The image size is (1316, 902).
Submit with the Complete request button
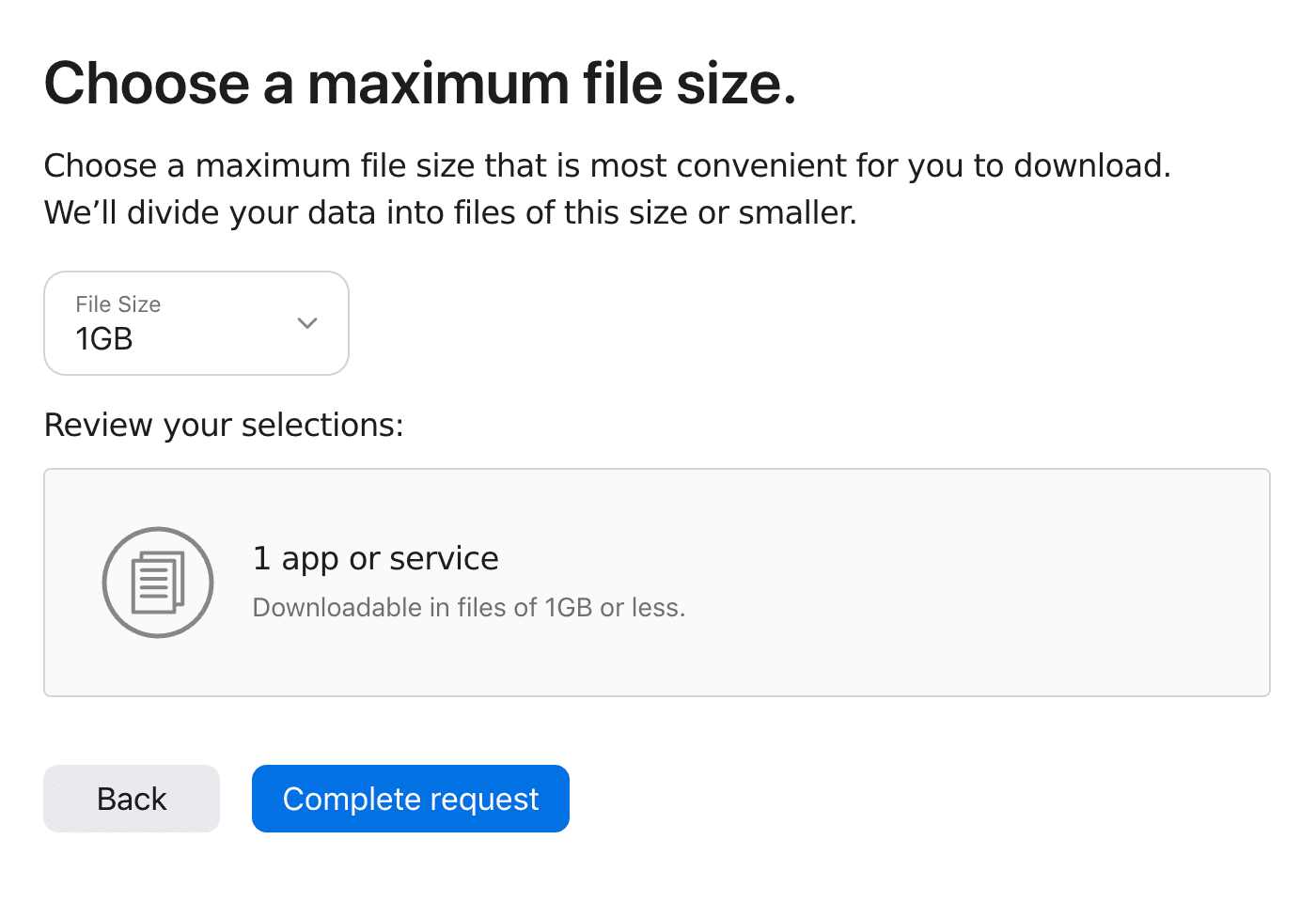(x=411, y=799)
